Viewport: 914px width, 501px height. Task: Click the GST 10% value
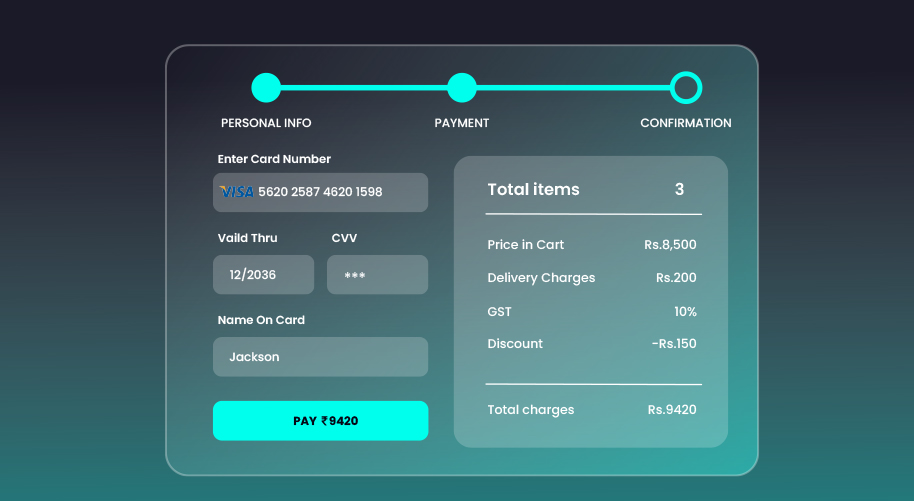[685, 312]
